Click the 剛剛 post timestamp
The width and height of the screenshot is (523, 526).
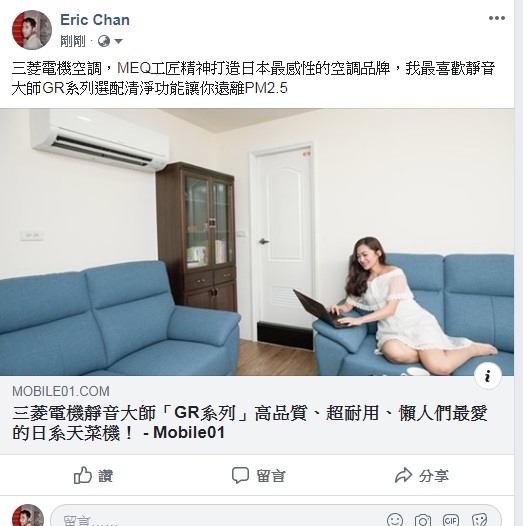(73, 41)
